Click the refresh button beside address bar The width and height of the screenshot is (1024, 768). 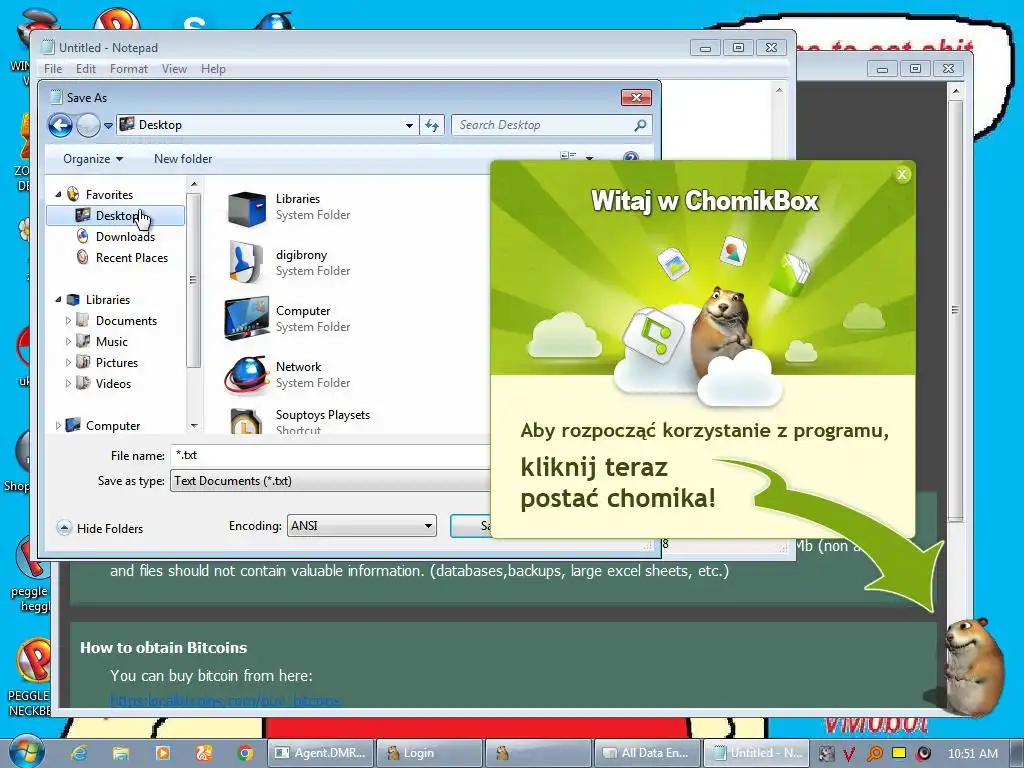(432, 125)
